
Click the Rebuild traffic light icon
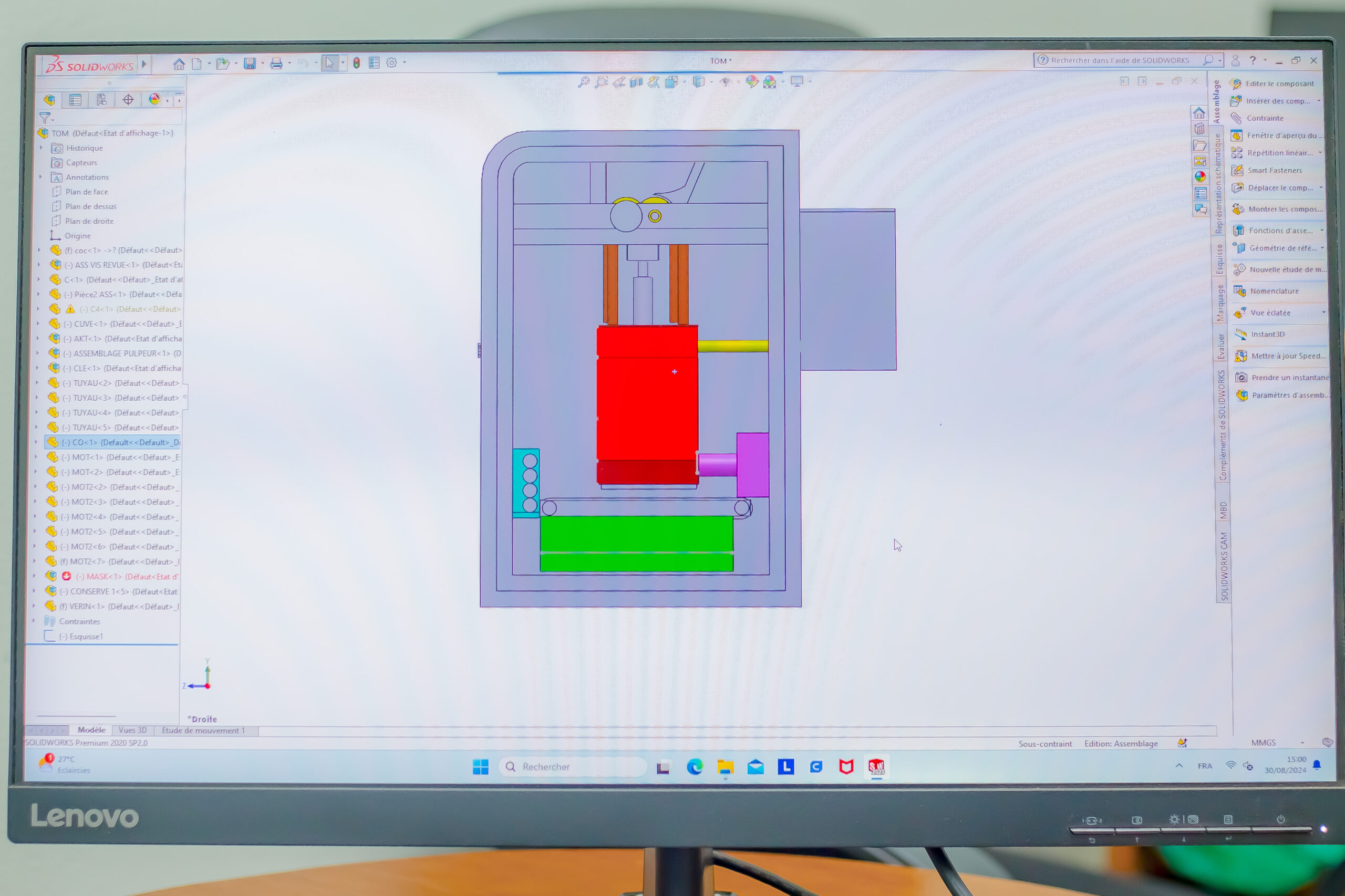click(357, 63)
